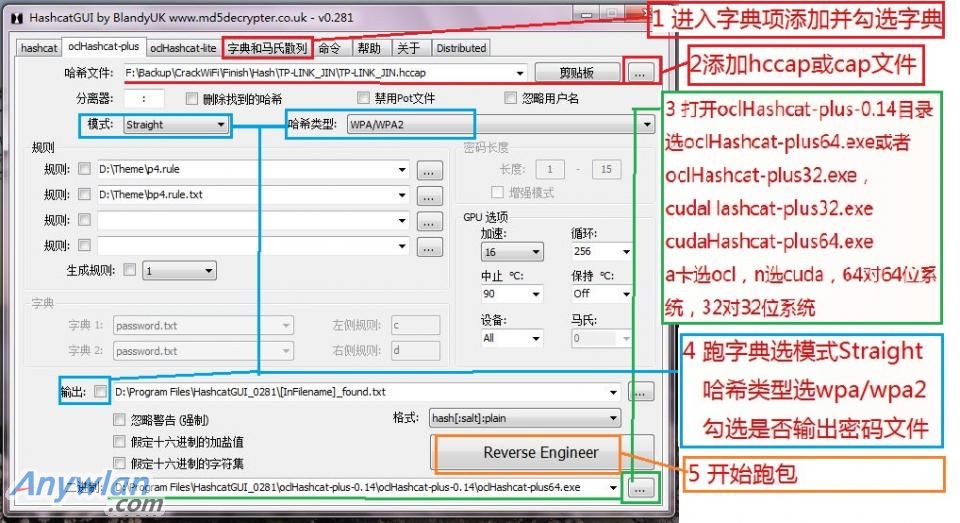Toggle the fourth empty rule checkbox

(x=84, y=245)
